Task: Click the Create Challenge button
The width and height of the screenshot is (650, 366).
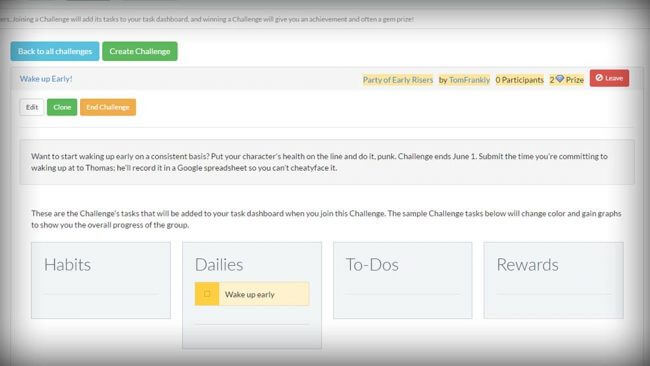Action: tap(140, 51)
